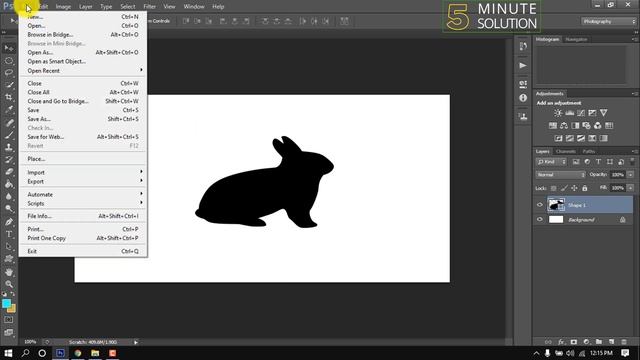Select the Path Selection tool
The width and height of the screenshot is (640, 360).
click(x=9, y=247)
